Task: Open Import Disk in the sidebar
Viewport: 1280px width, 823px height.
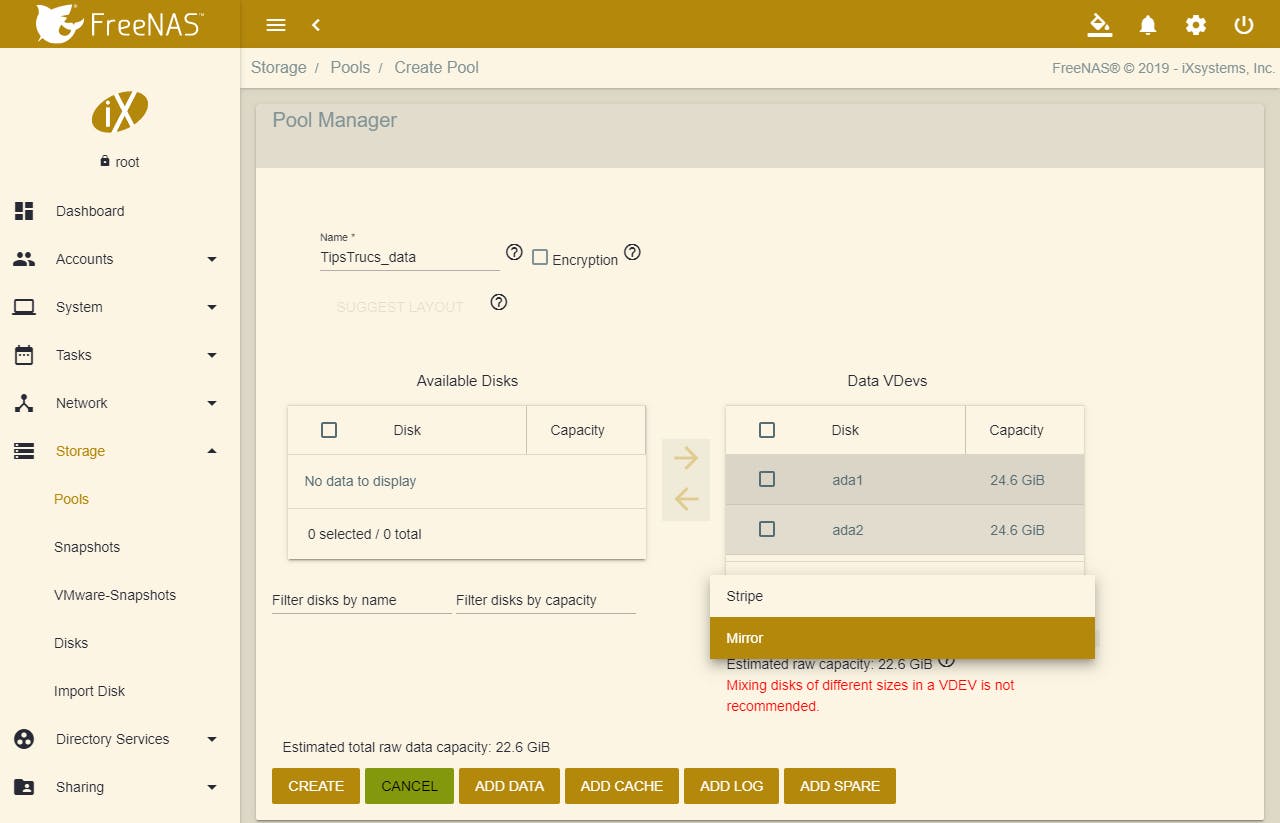Action: 90,691
